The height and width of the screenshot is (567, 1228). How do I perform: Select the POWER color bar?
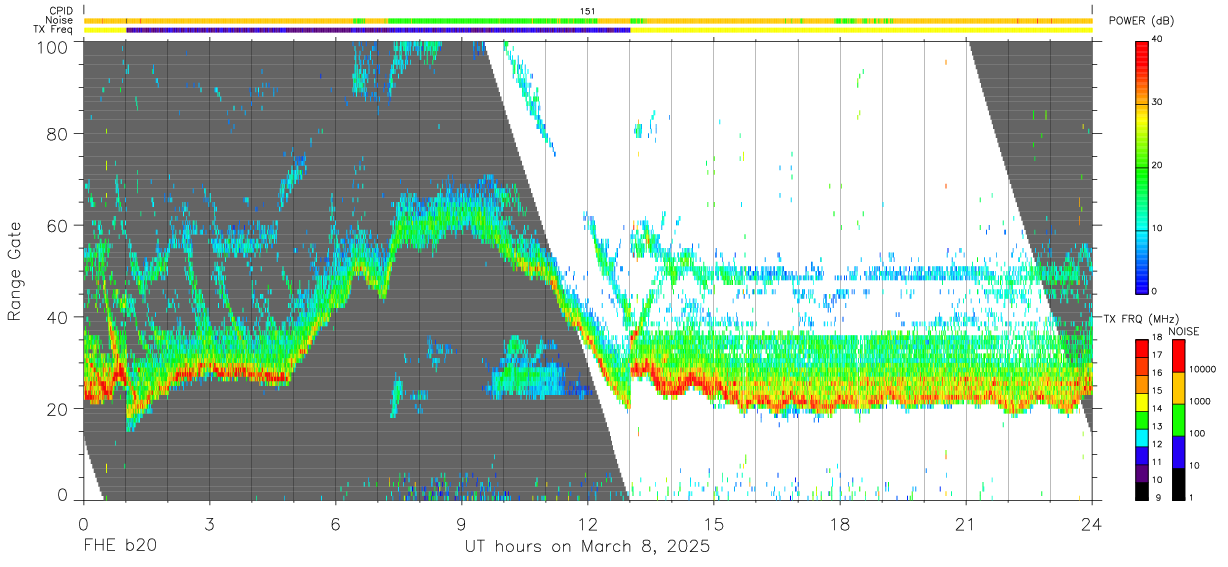click(1142, 166)
